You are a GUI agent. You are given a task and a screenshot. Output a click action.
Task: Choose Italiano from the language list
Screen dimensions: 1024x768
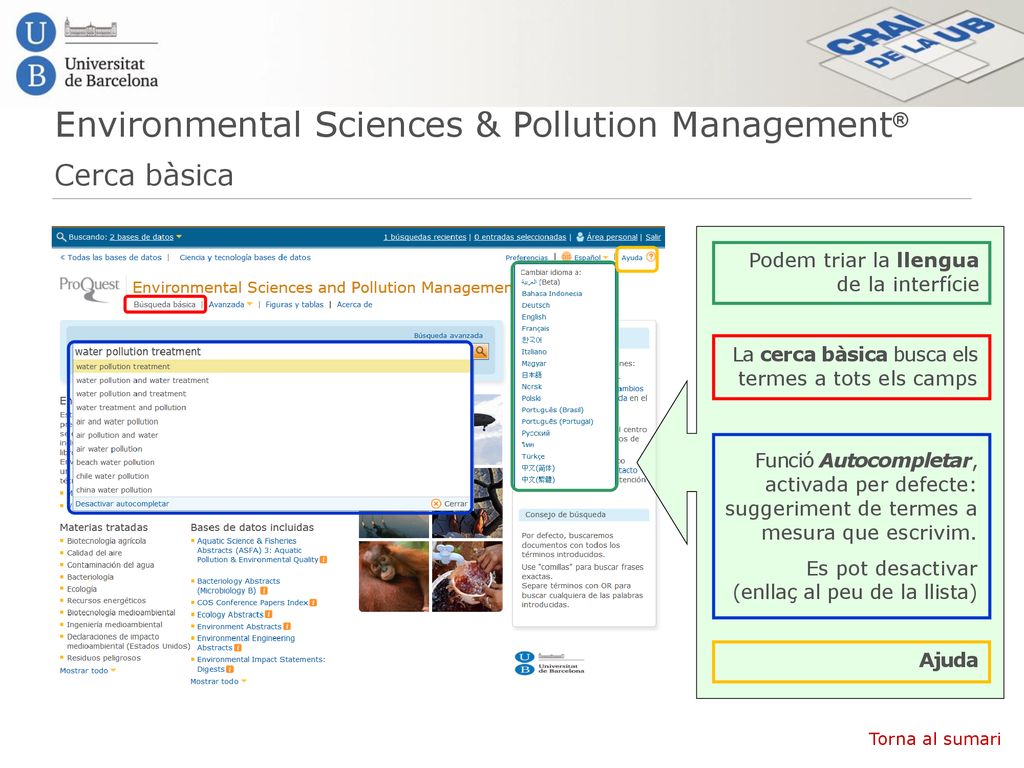click(534, 351)
